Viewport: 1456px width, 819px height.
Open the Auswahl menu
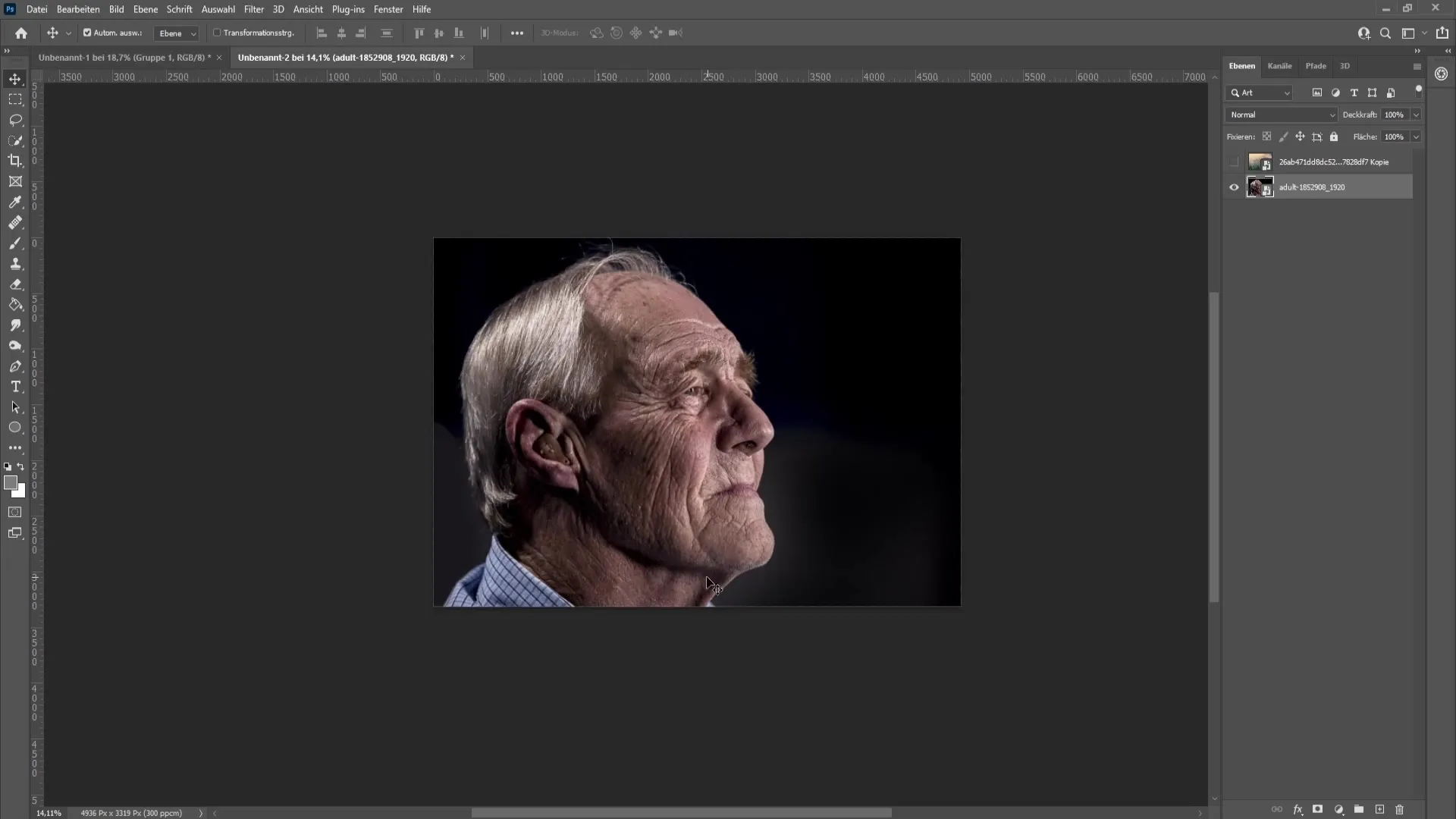click(218, 9)
